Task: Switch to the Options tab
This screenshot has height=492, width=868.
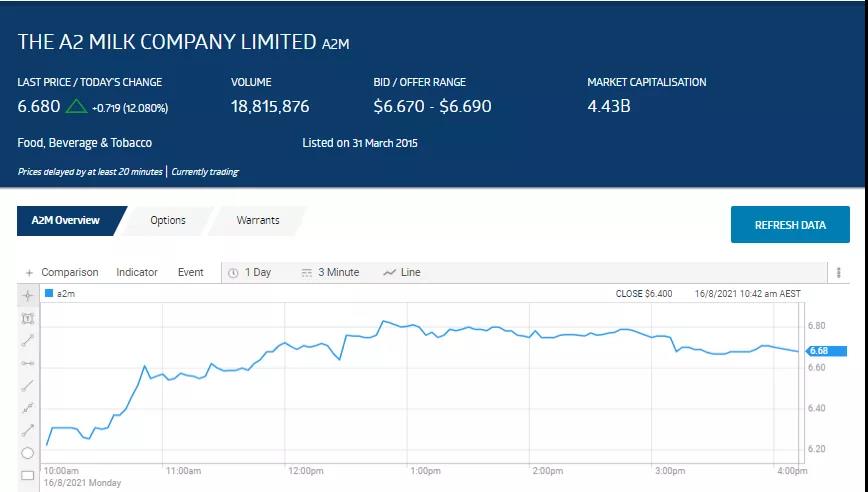Action: [168, 220]
